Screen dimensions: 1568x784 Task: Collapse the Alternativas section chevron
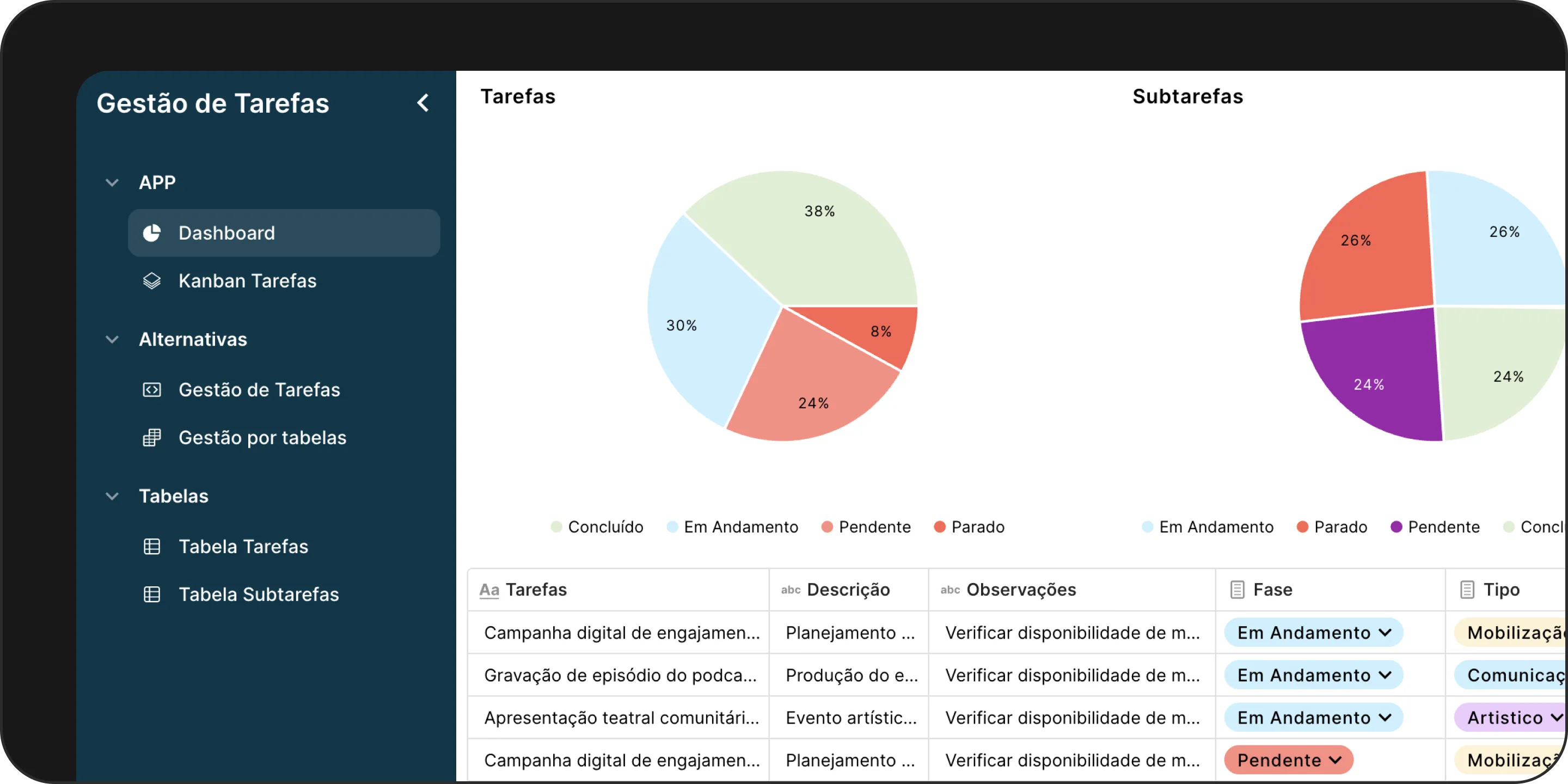coord(112,339)
